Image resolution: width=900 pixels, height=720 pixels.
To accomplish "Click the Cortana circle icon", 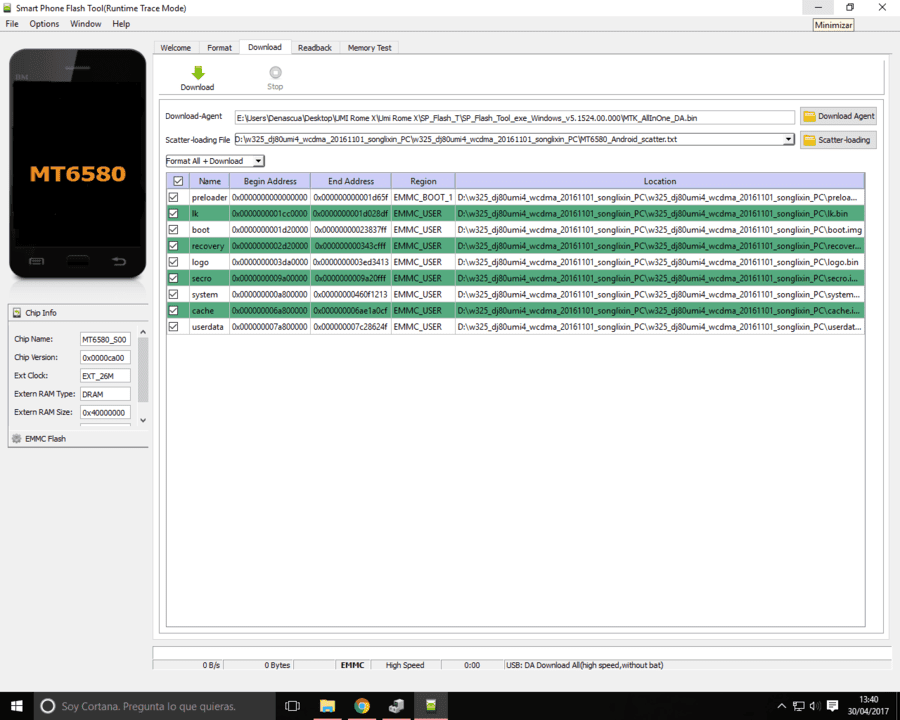I will 48,706.
